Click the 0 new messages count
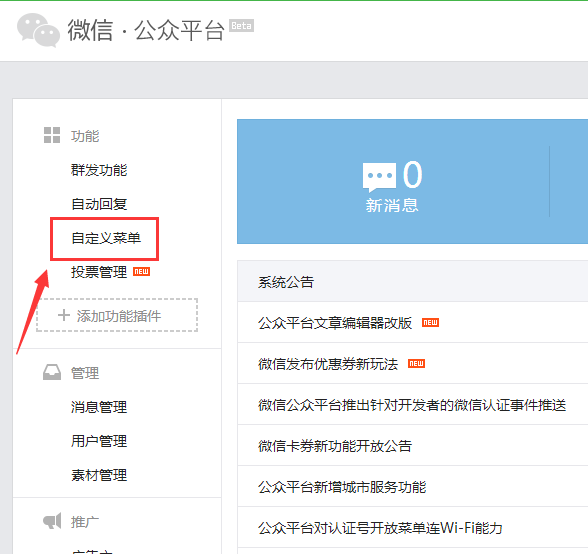Screen dimensions: 588x554 click(412, 174)
